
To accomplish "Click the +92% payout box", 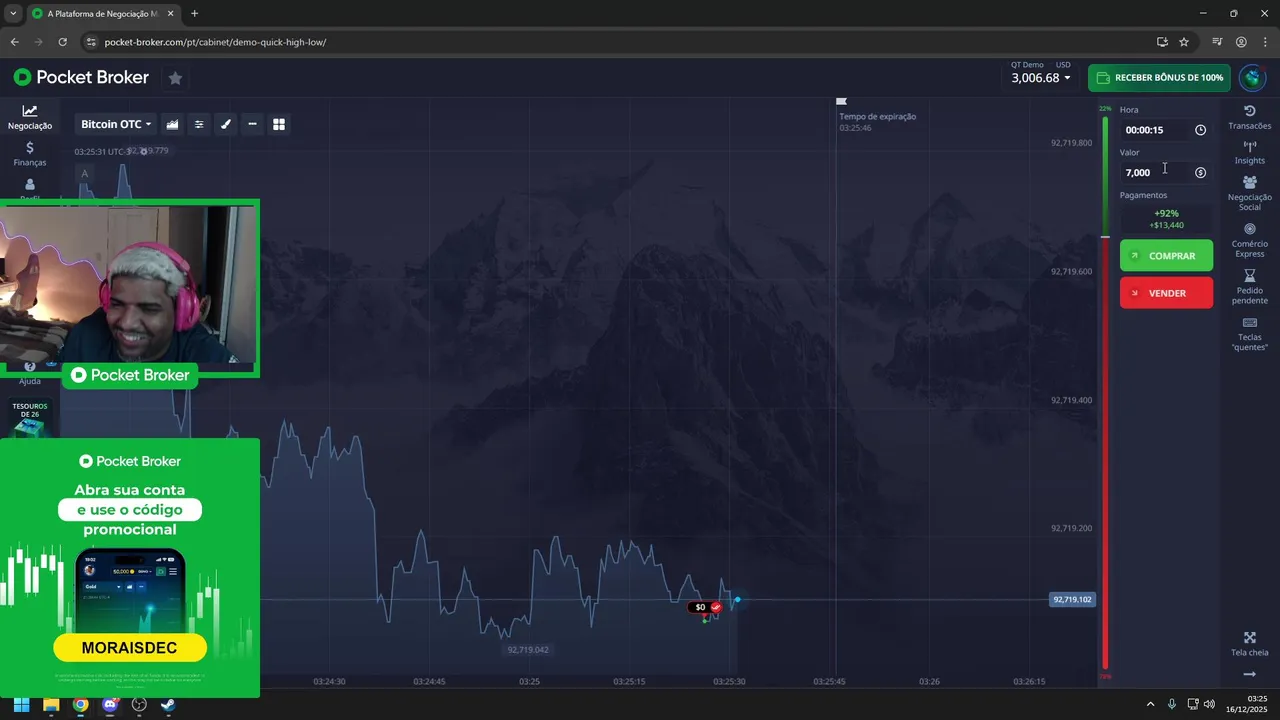I will pyautogui.click(x=1166, y=219).
